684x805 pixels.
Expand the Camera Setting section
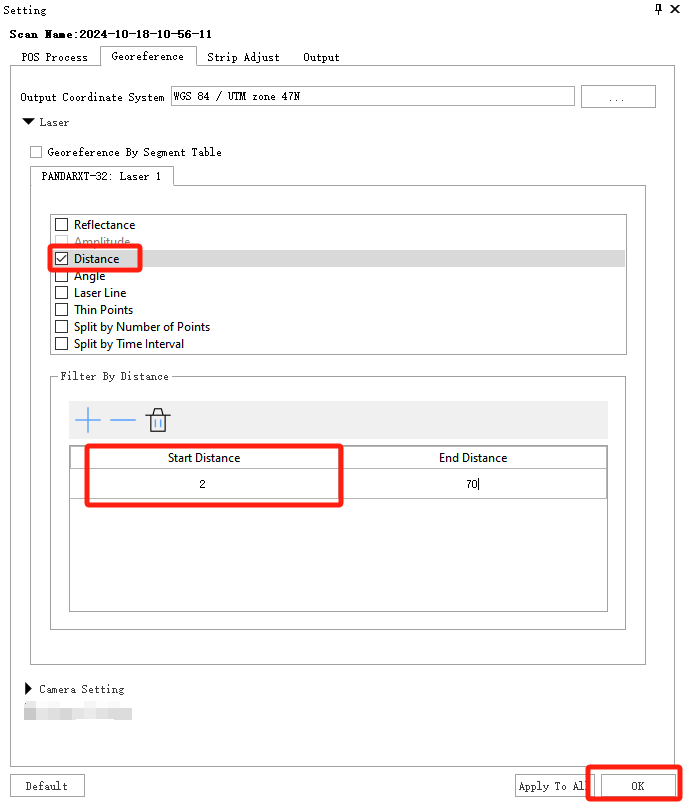(x=28, y=689)
